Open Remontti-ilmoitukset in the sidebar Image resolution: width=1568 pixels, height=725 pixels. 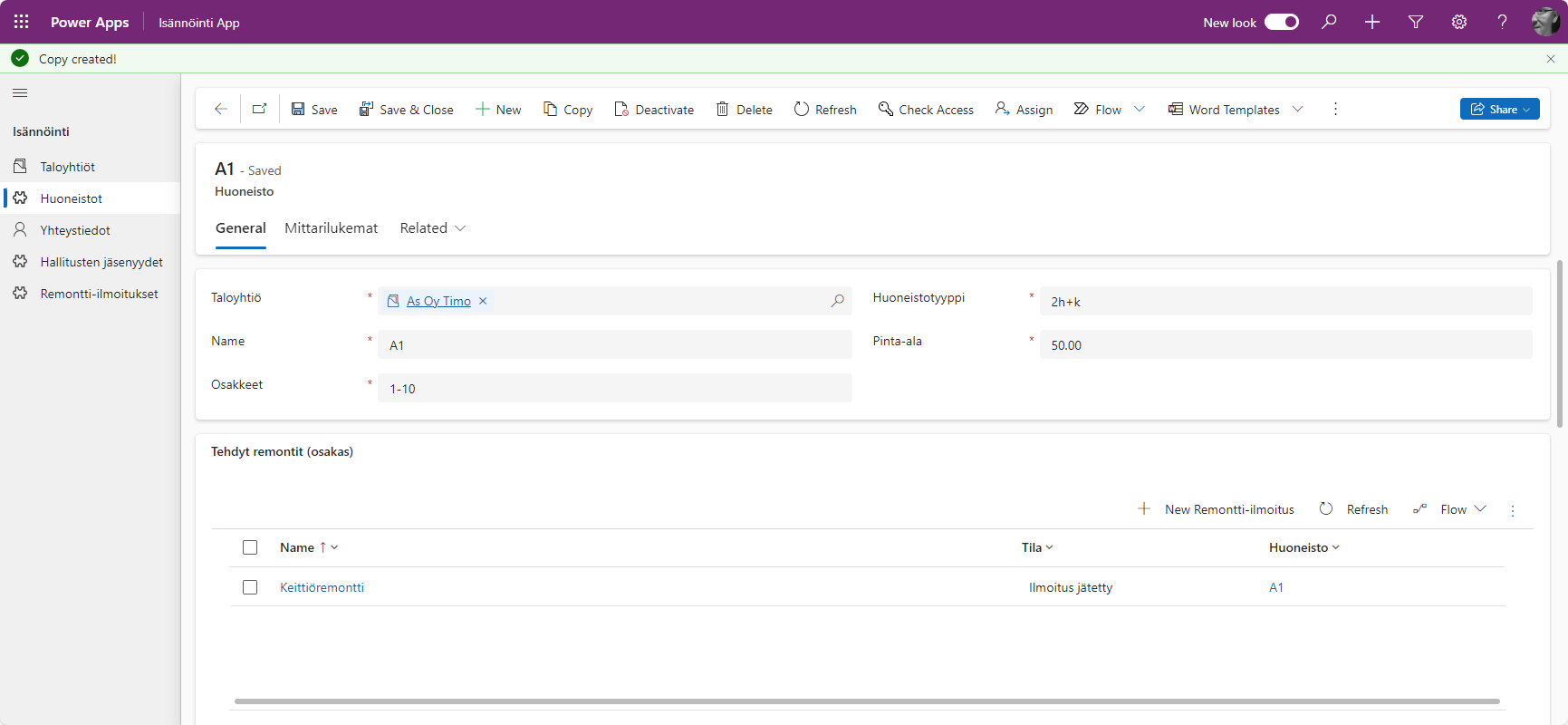[x=99, y=294]
